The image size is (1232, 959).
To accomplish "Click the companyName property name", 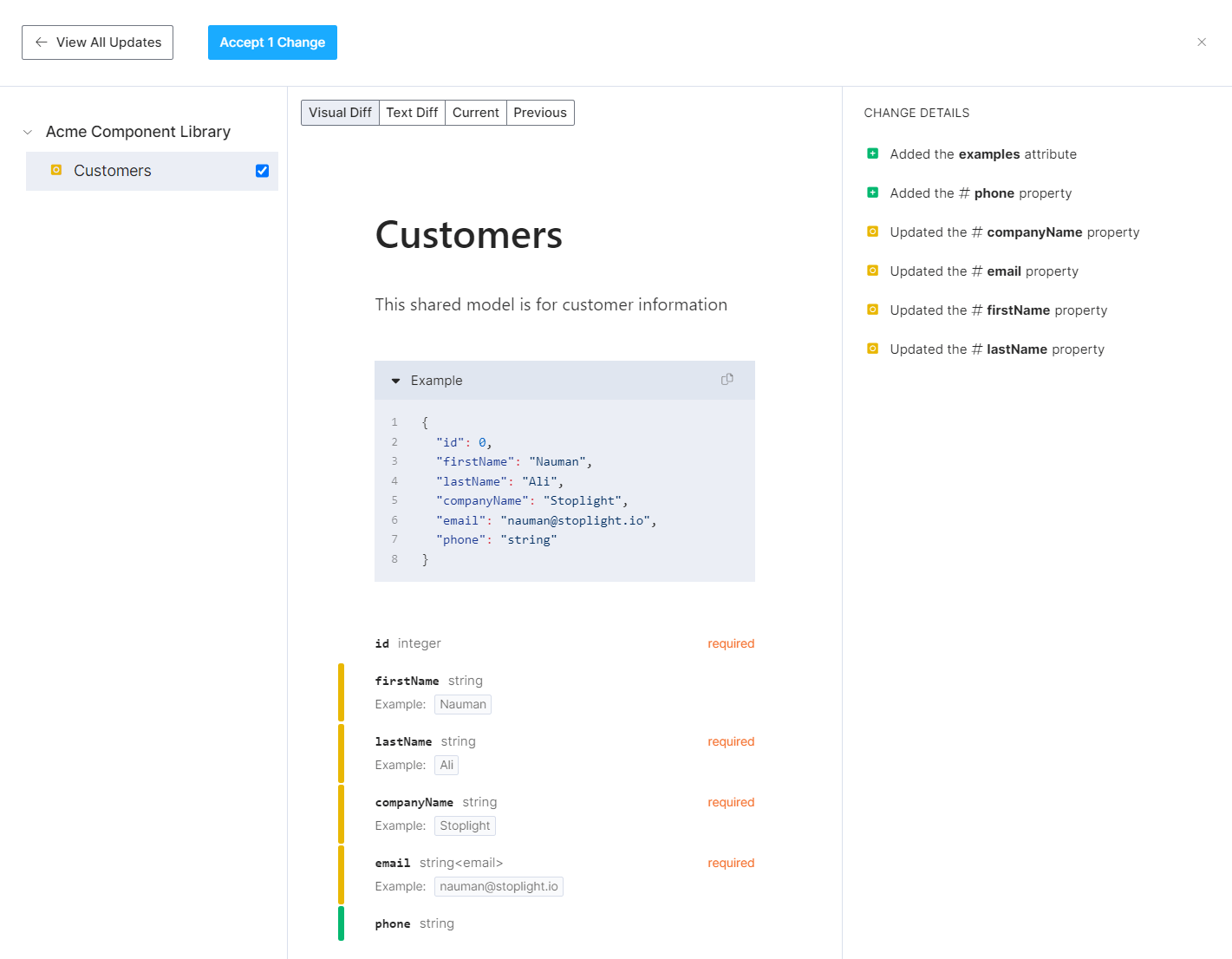I will (414, 802).
